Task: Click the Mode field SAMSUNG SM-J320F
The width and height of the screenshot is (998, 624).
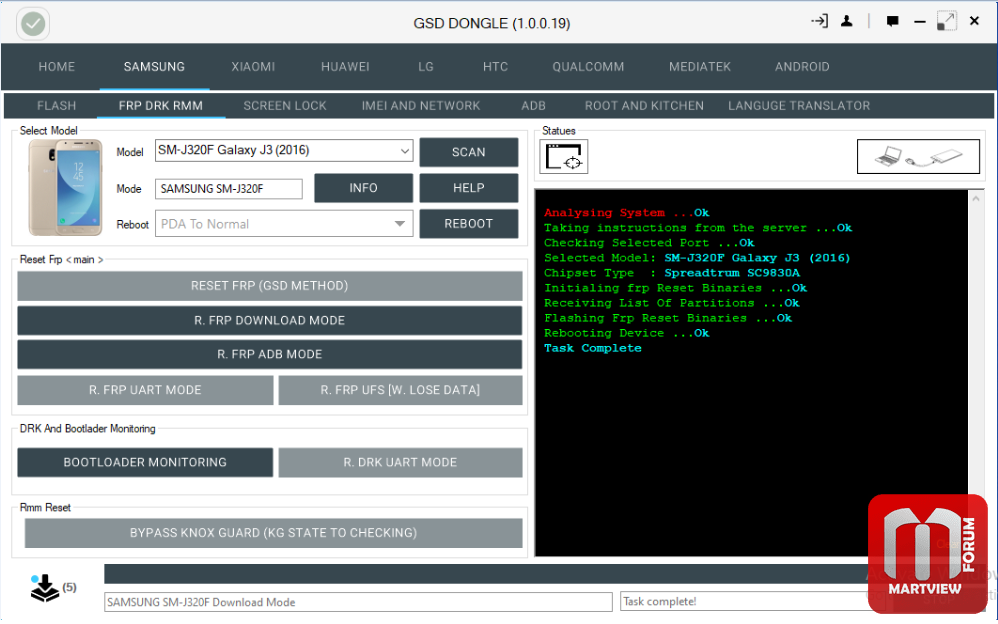Action: click(228, 189)
